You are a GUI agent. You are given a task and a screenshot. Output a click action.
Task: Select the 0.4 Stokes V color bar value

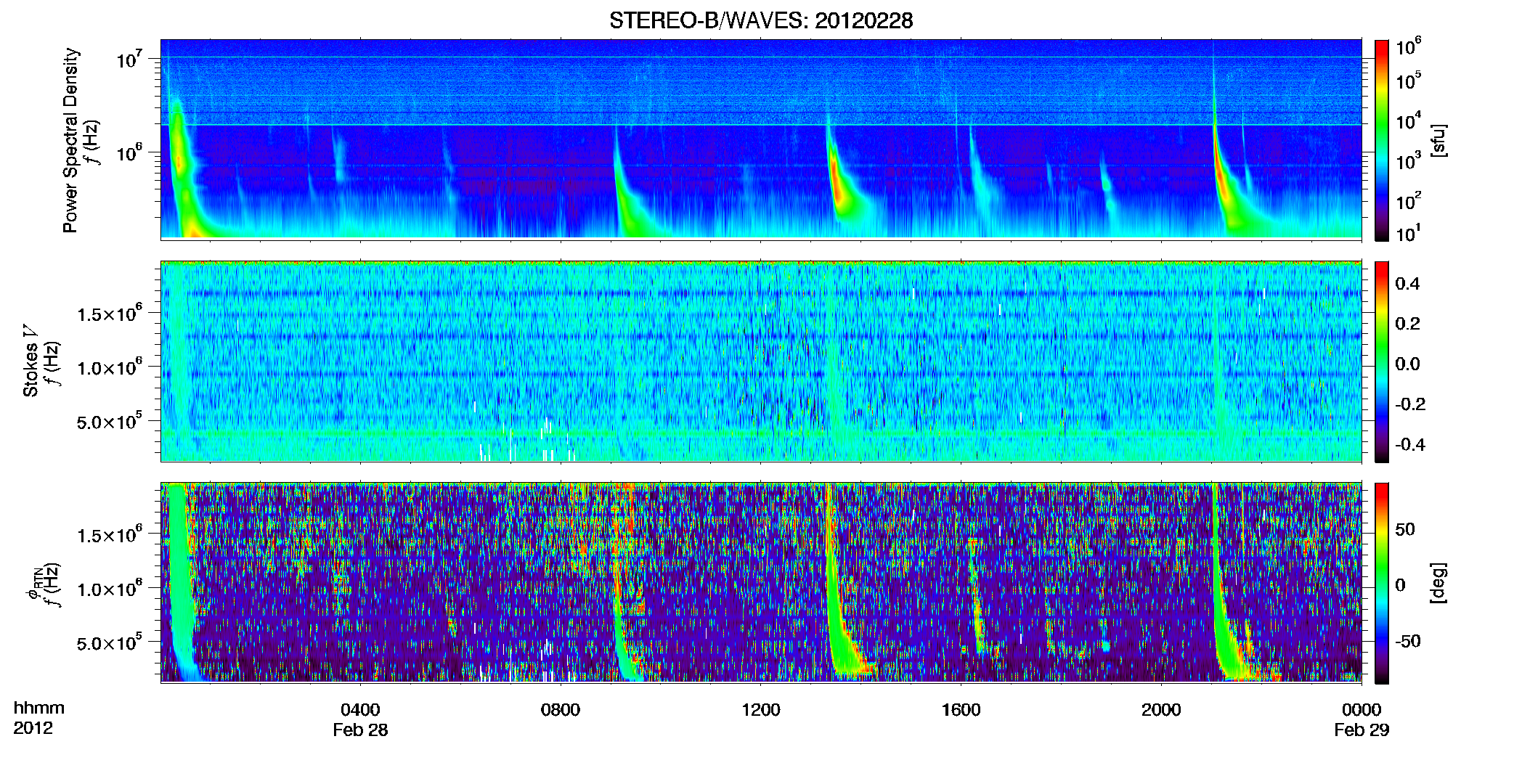1407,284
